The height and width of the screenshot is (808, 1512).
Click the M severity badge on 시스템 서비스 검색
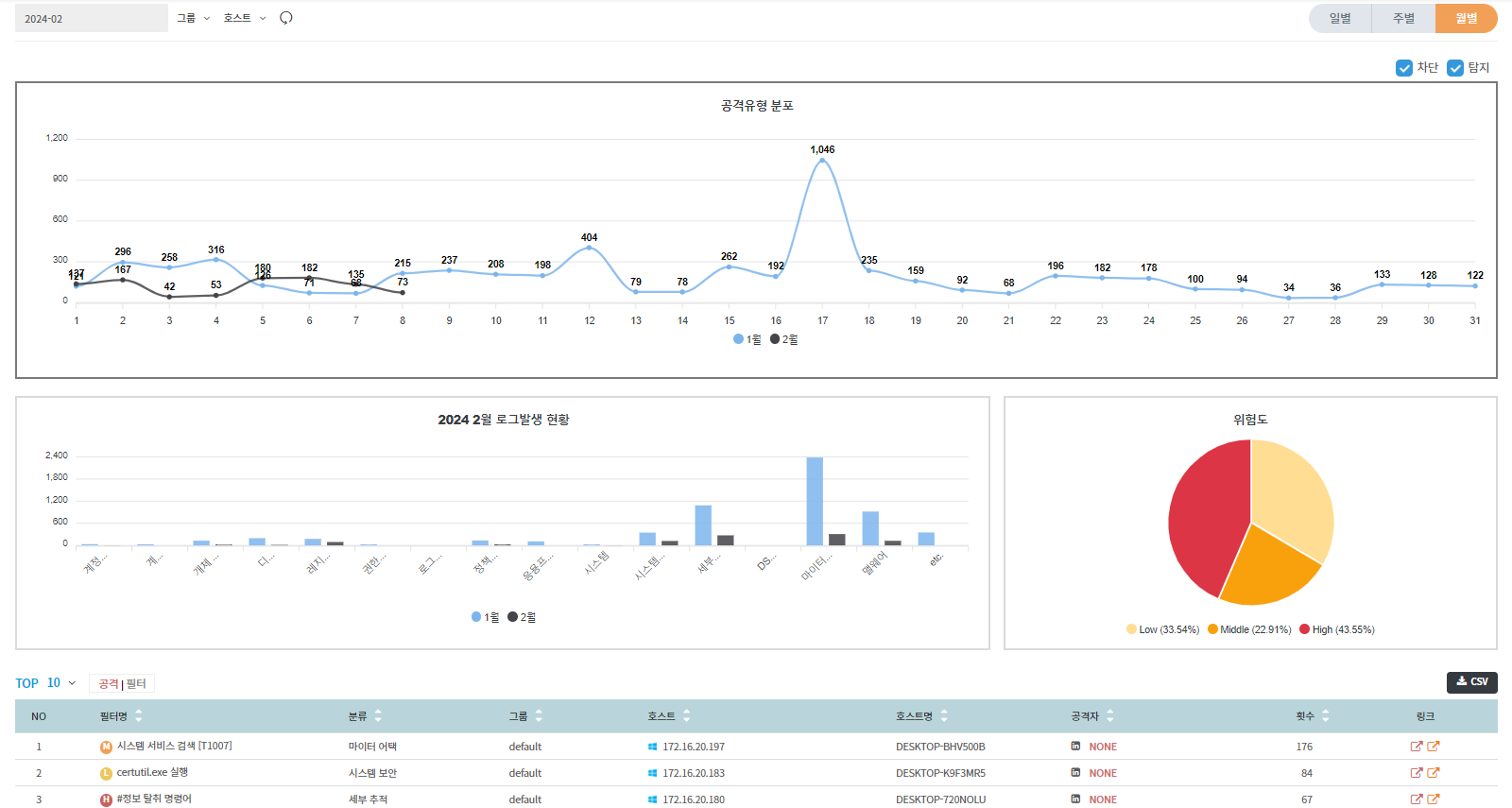coord(106,747)
